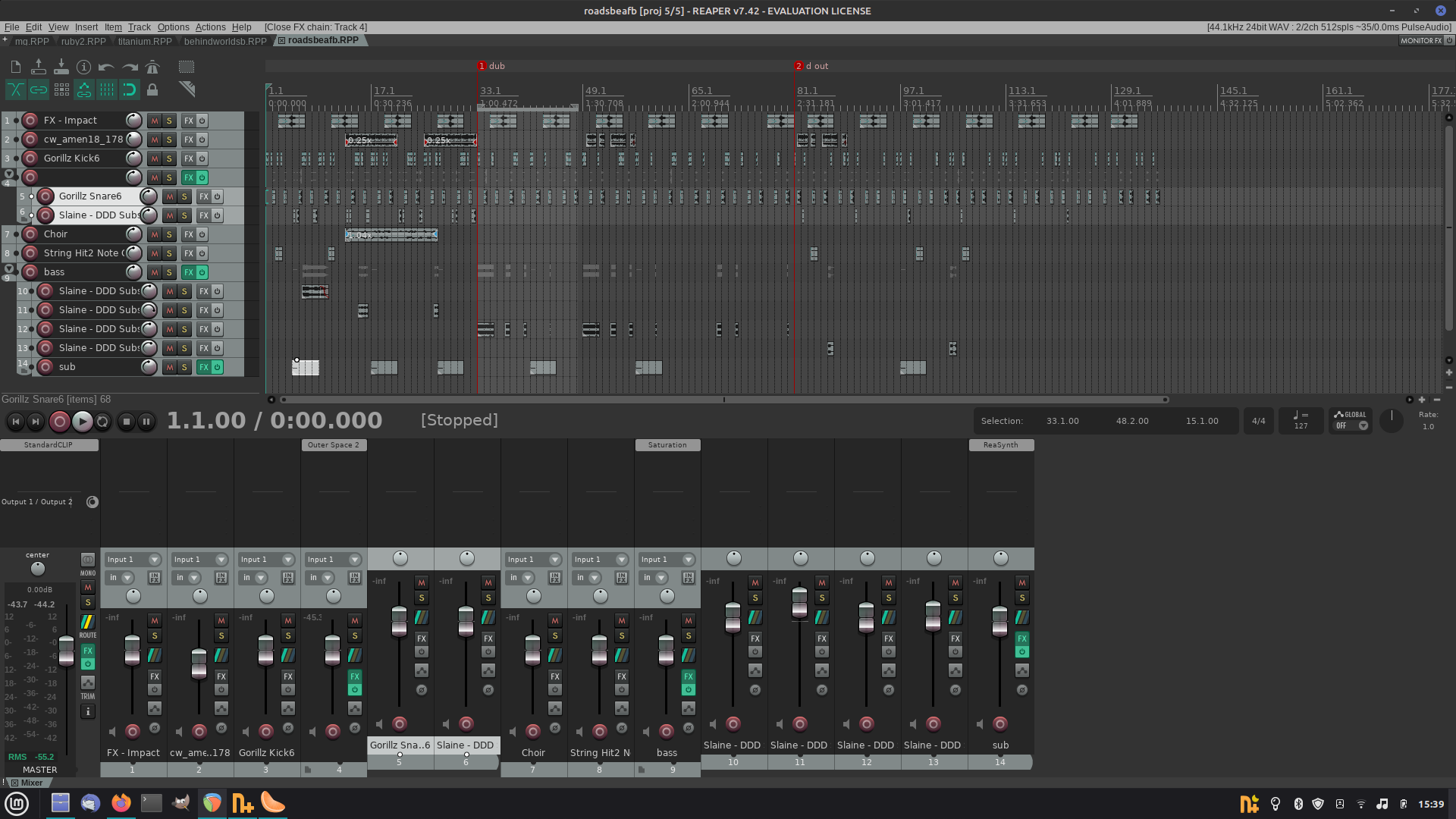This screenshot has width=1456, height=819.
Task: Toggle envelope points move with items icon
Action: pos(84,90)
